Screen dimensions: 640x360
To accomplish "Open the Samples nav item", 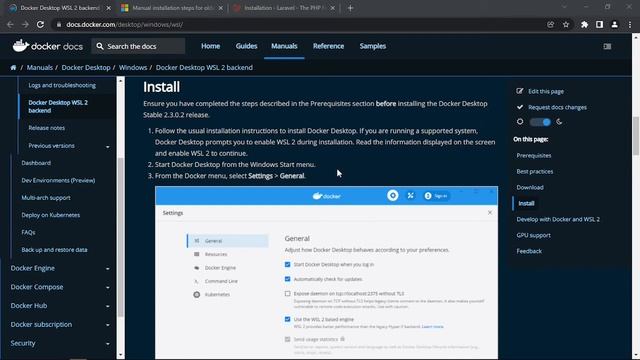I will click(x=373, y=46).
